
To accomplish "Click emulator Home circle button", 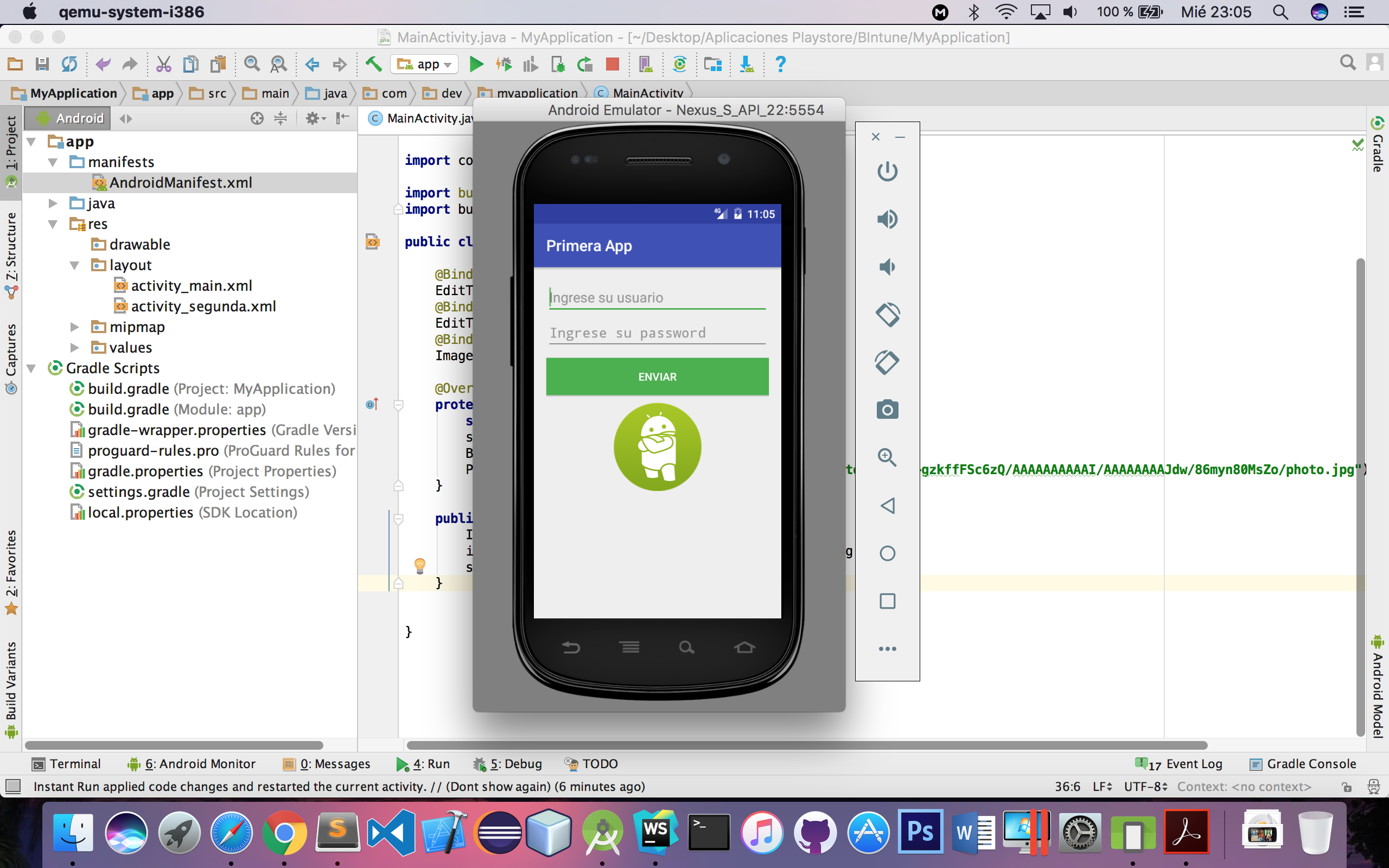I will point(887,553).
